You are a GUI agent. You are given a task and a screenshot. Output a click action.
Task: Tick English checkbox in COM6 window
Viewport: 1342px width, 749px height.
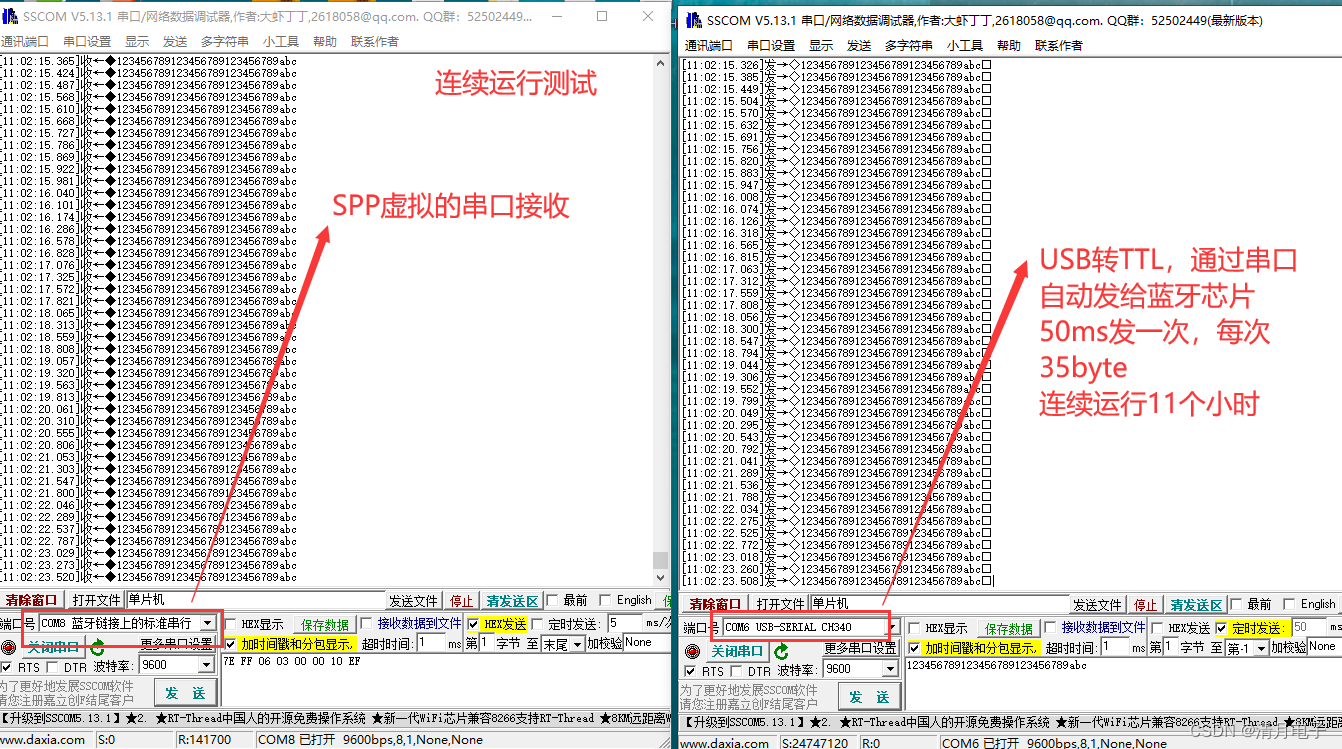(x=1289, y=604)
